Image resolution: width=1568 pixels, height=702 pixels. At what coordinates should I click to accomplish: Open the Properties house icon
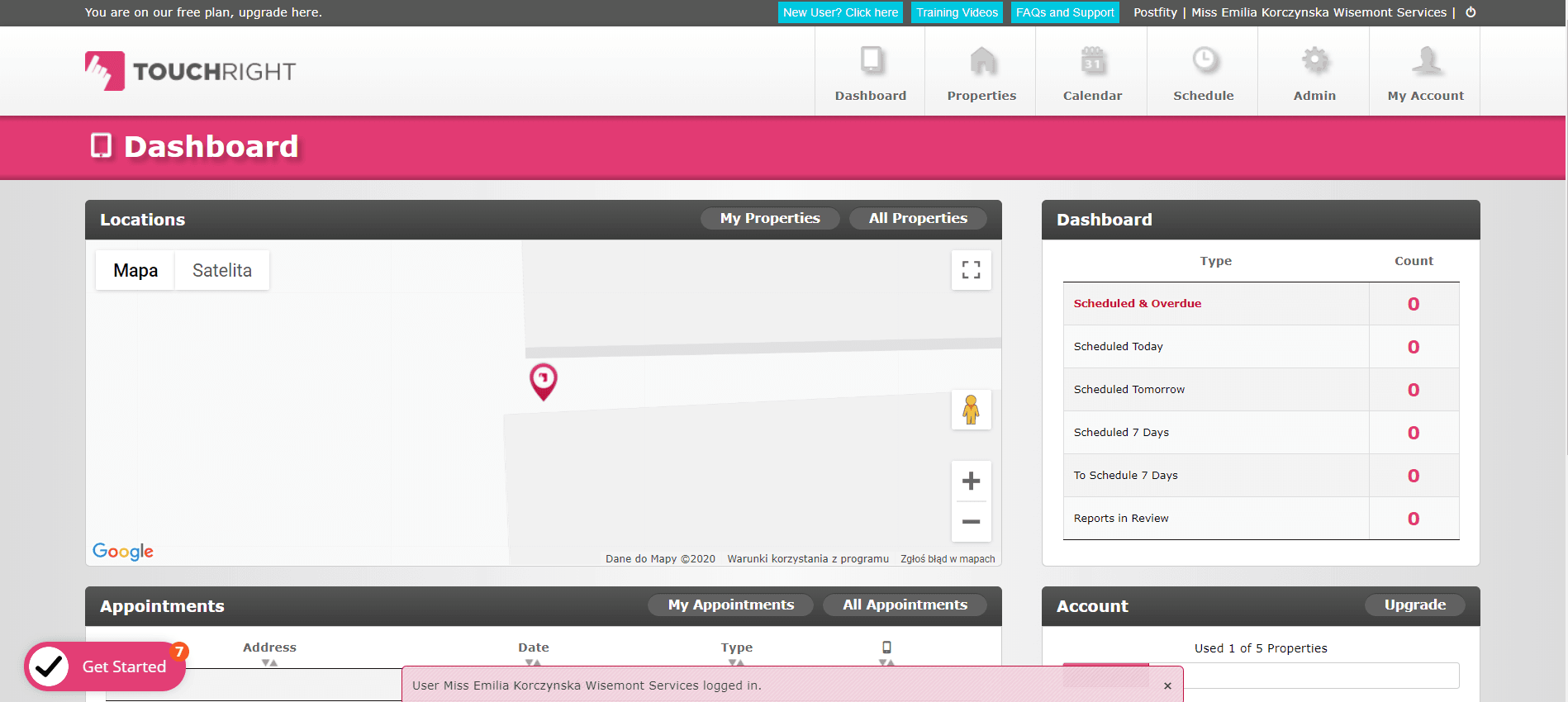pos(981,61)
